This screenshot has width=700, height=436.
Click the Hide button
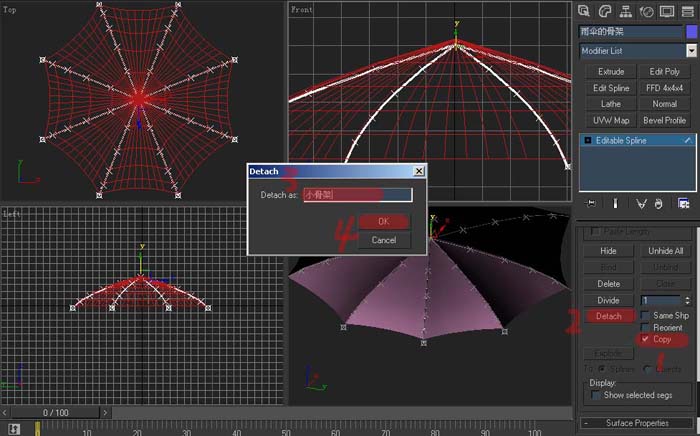[x=608, y=251]
